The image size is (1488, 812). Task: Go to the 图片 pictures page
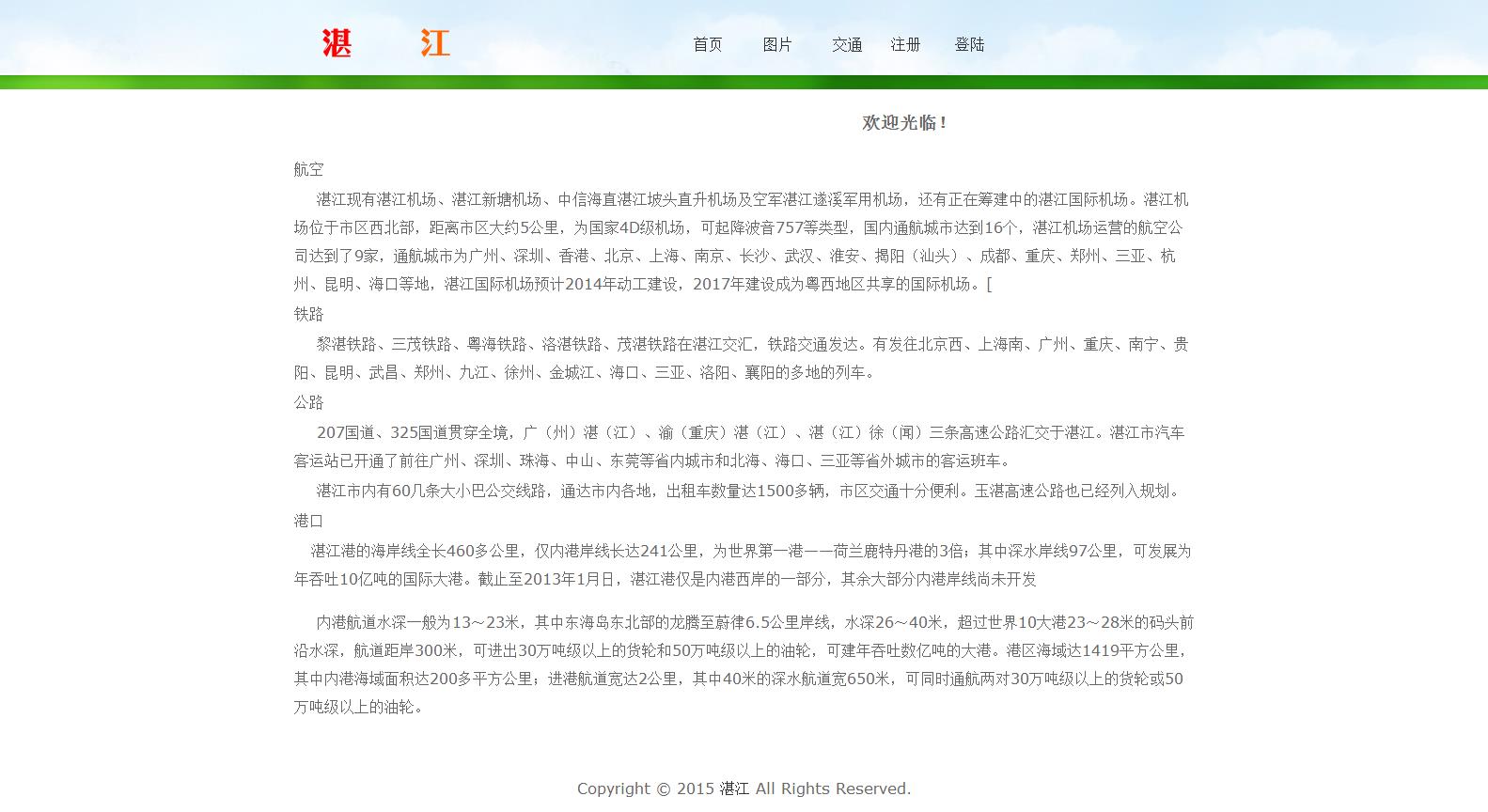[x=776, y=44]
